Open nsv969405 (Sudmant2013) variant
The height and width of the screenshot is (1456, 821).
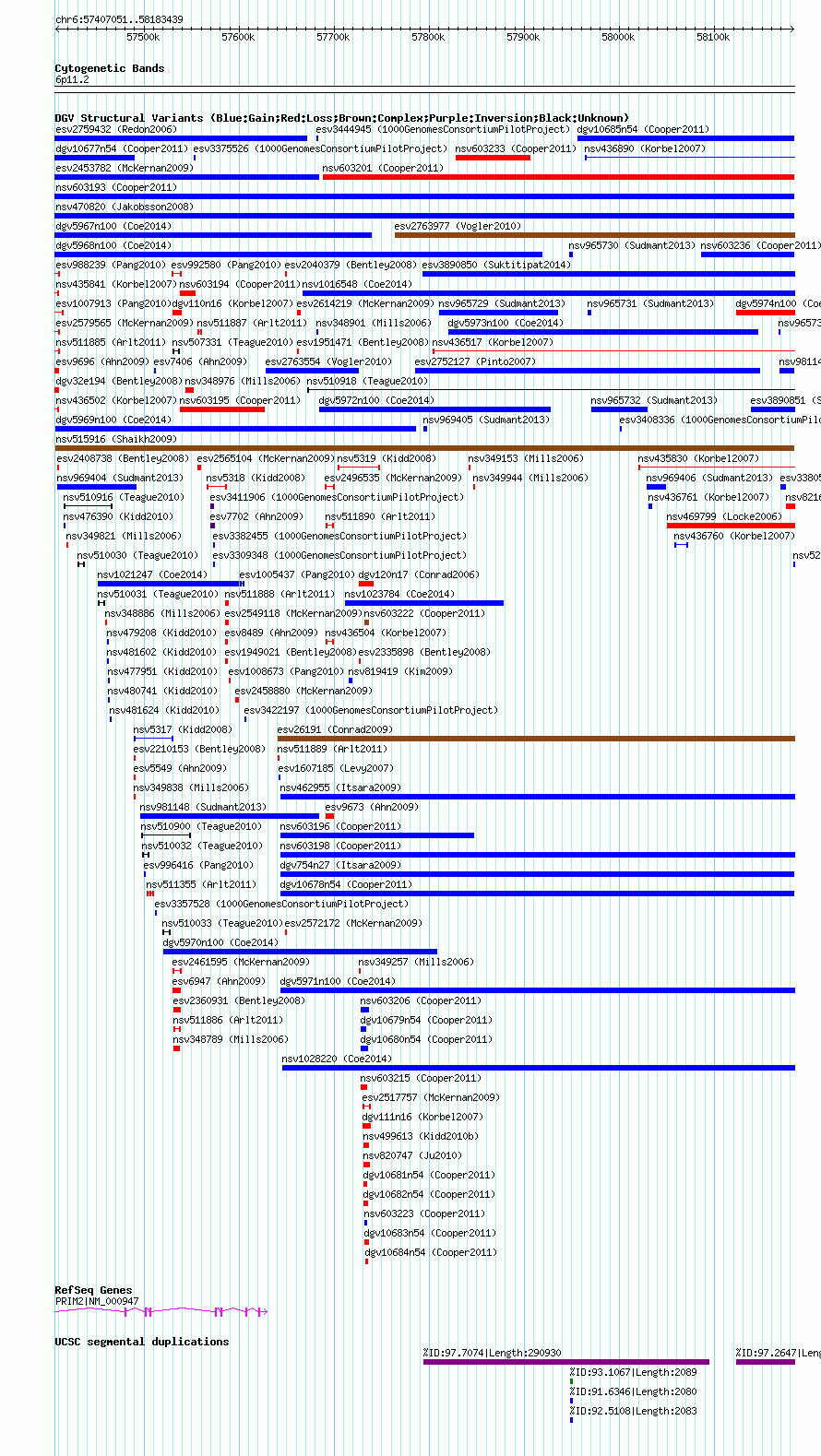pyautogui.click(x=486, y=420)
